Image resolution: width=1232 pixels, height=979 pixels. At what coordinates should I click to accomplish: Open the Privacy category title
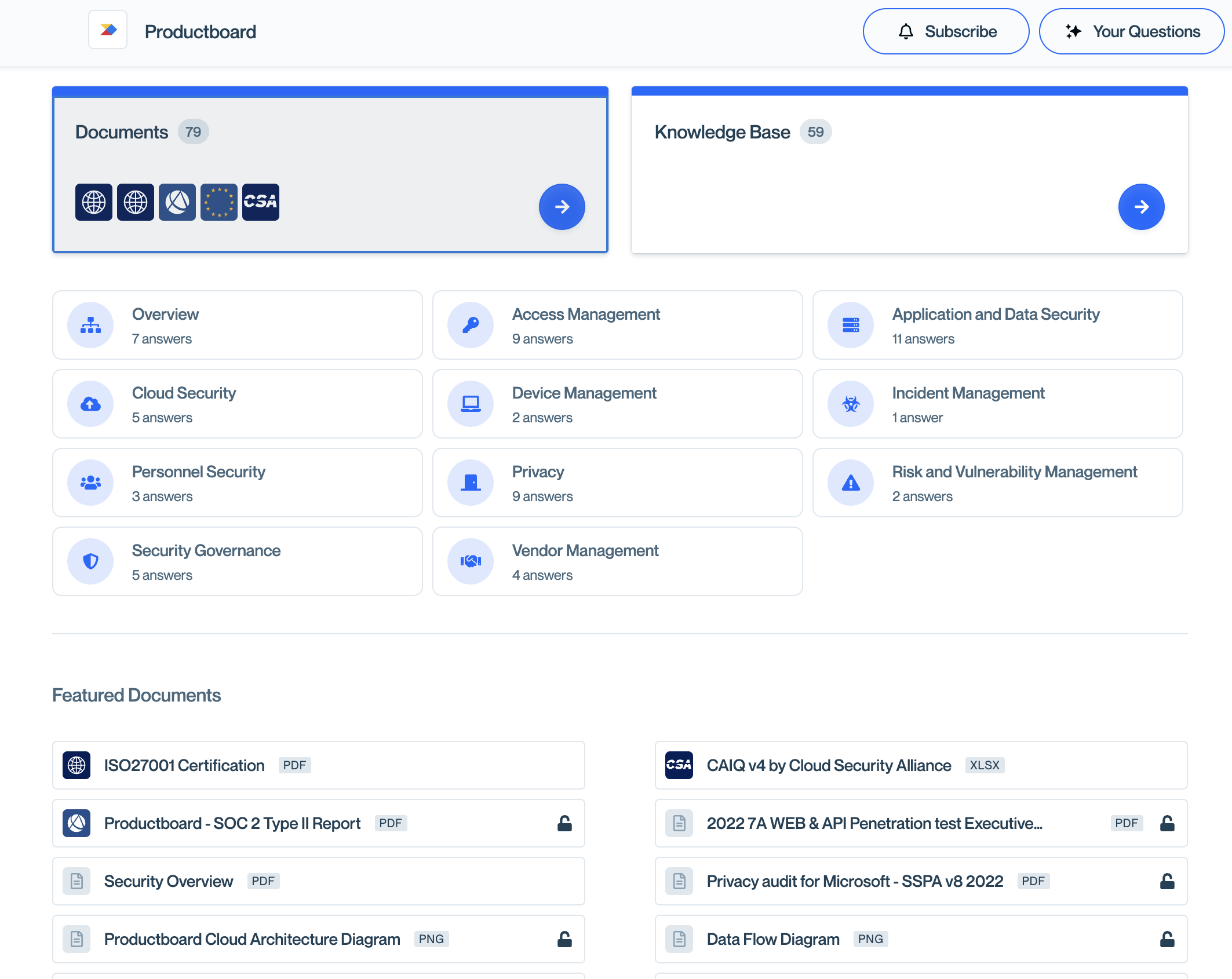click(538, 472)
